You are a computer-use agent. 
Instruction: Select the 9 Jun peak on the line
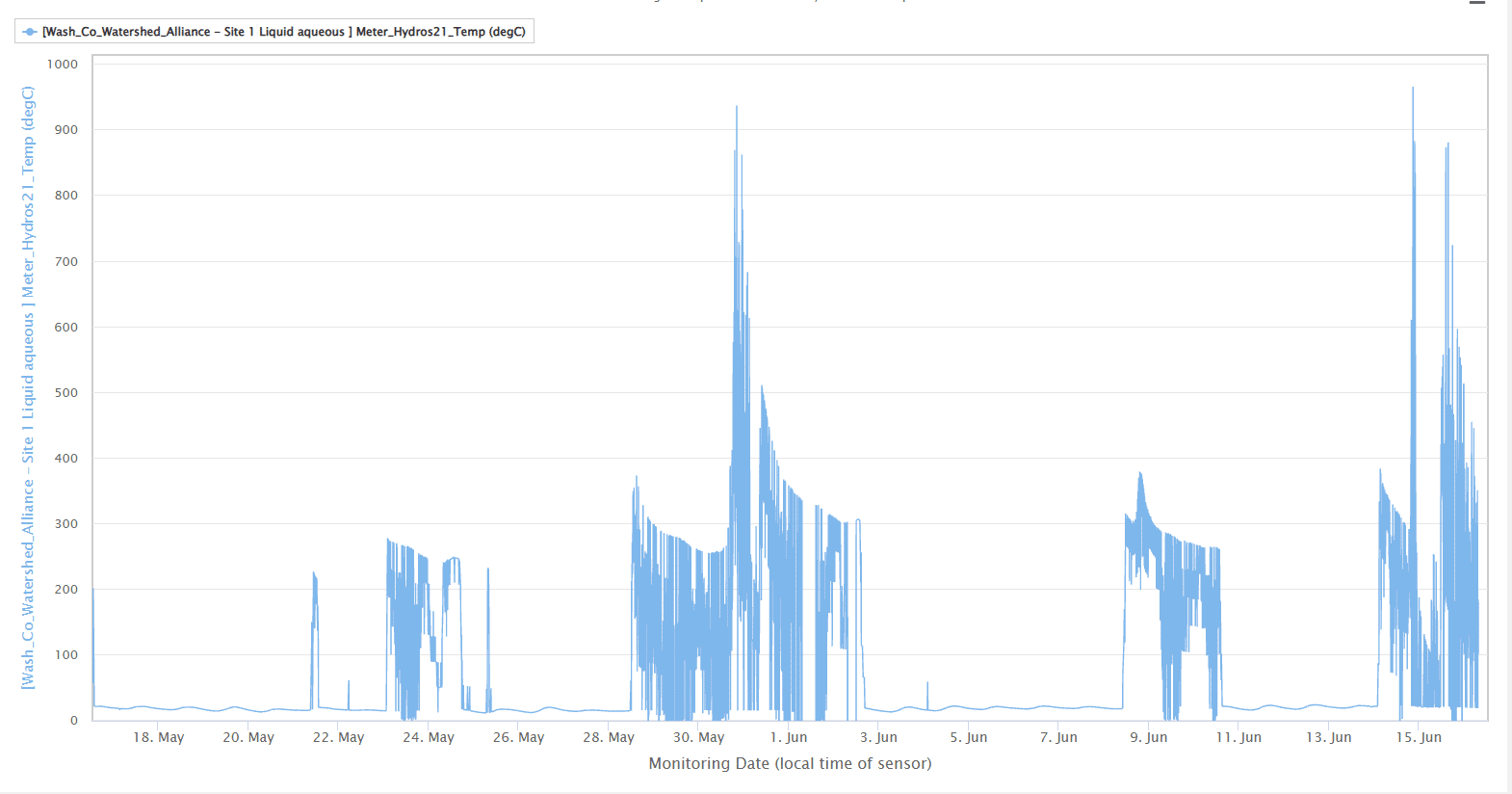[1140, 474]
